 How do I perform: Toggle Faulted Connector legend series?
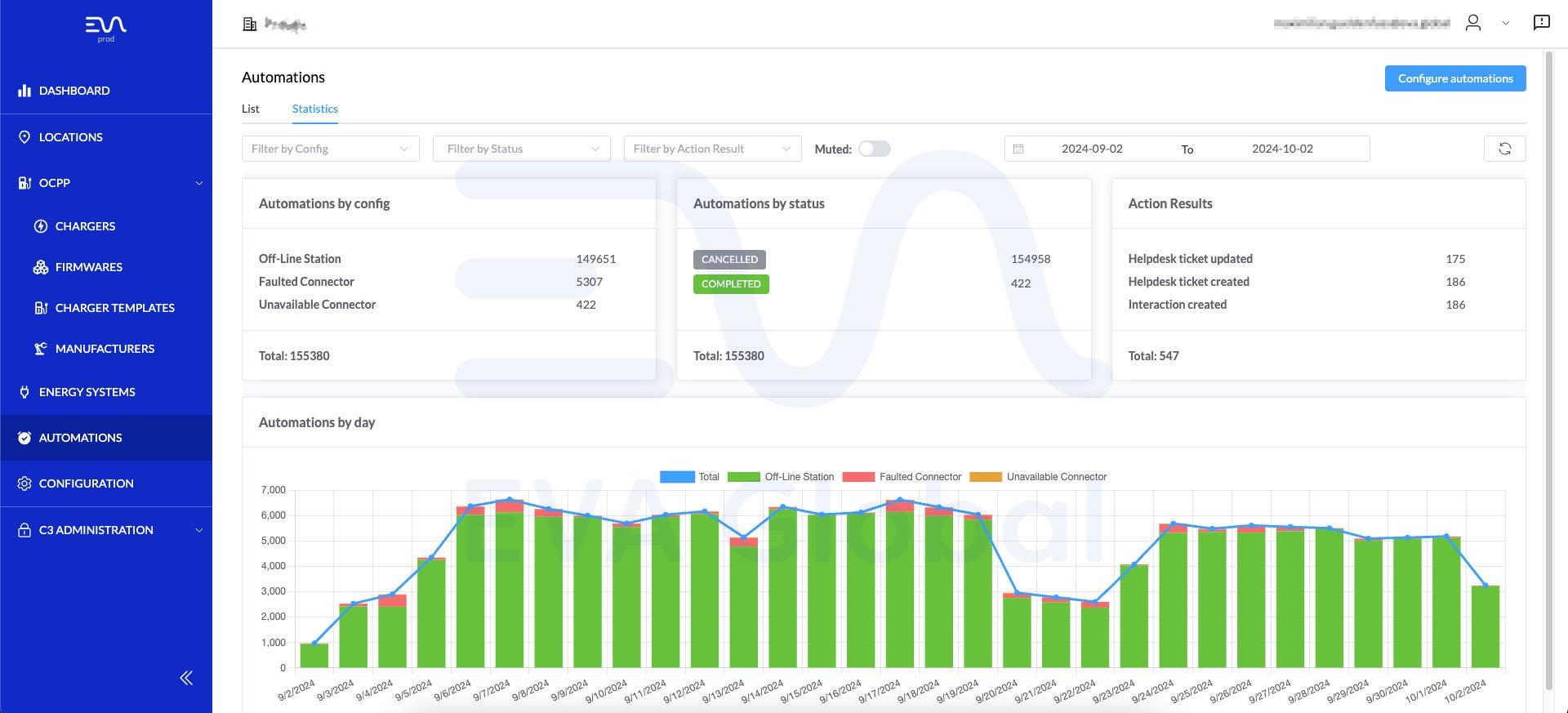858,477
